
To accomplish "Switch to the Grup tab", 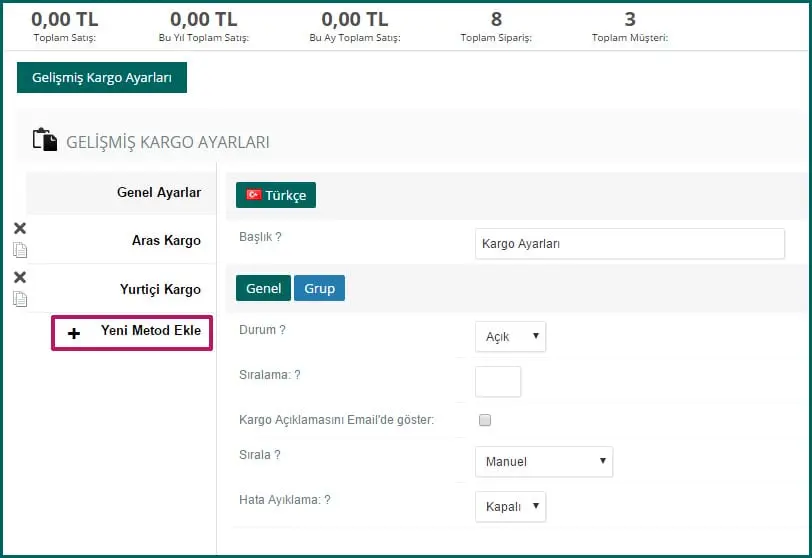I will click(x=320, y=288).
